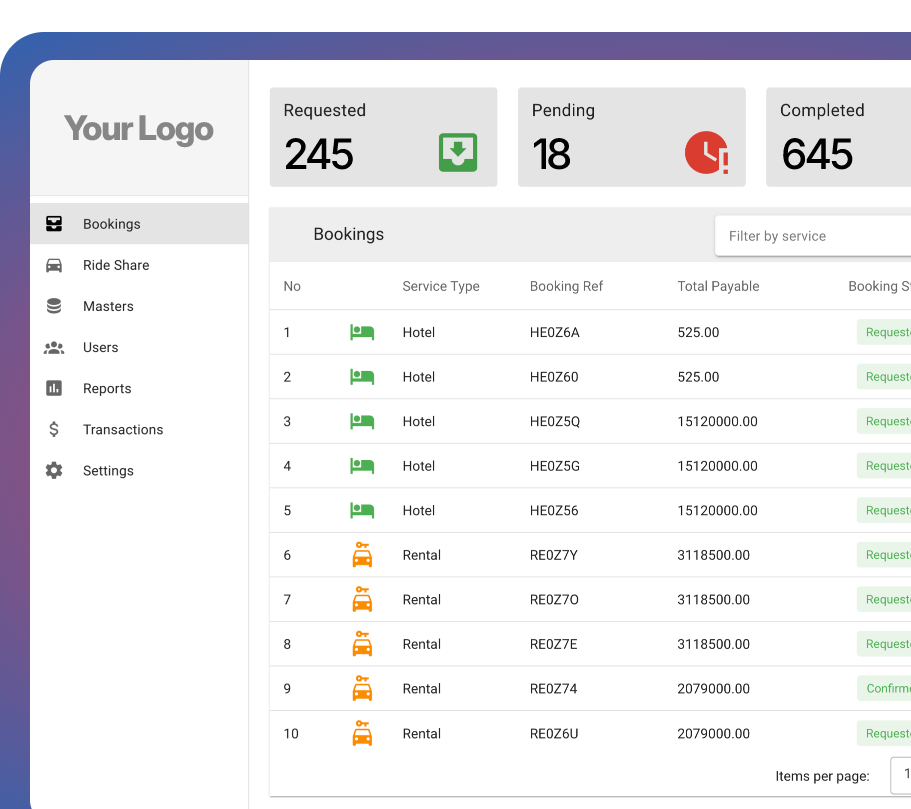Click the hotel bed icon for HE0Z60

(362, 377)
